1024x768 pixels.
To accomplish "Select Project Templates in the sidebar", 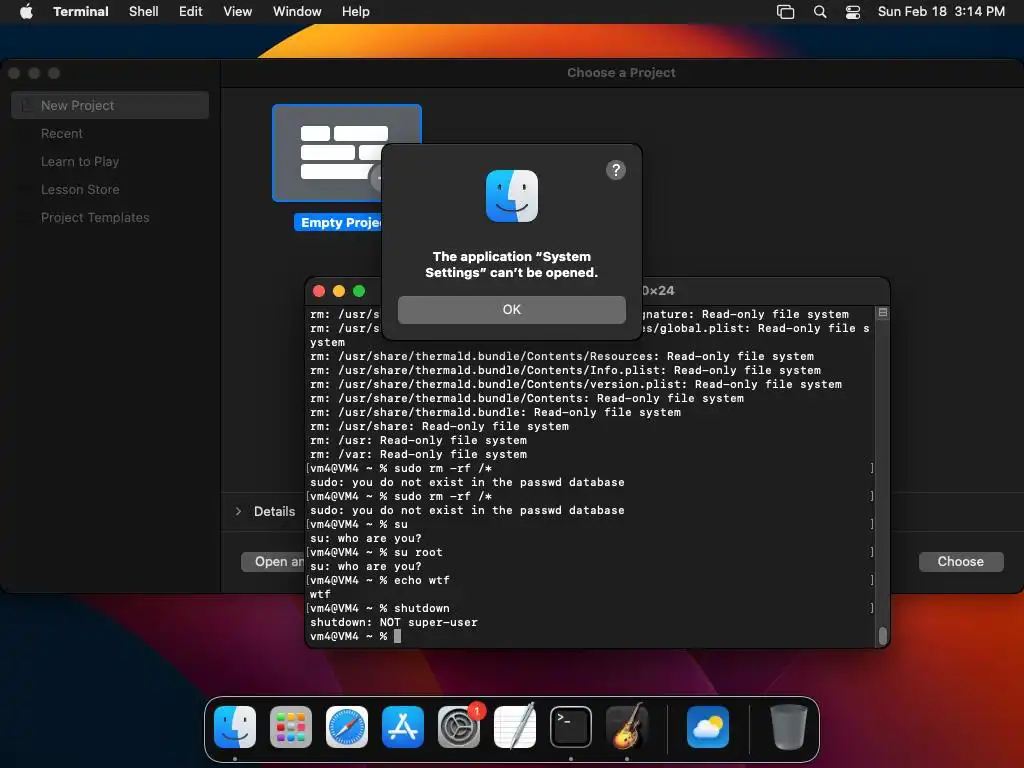I will coord(95,217).
